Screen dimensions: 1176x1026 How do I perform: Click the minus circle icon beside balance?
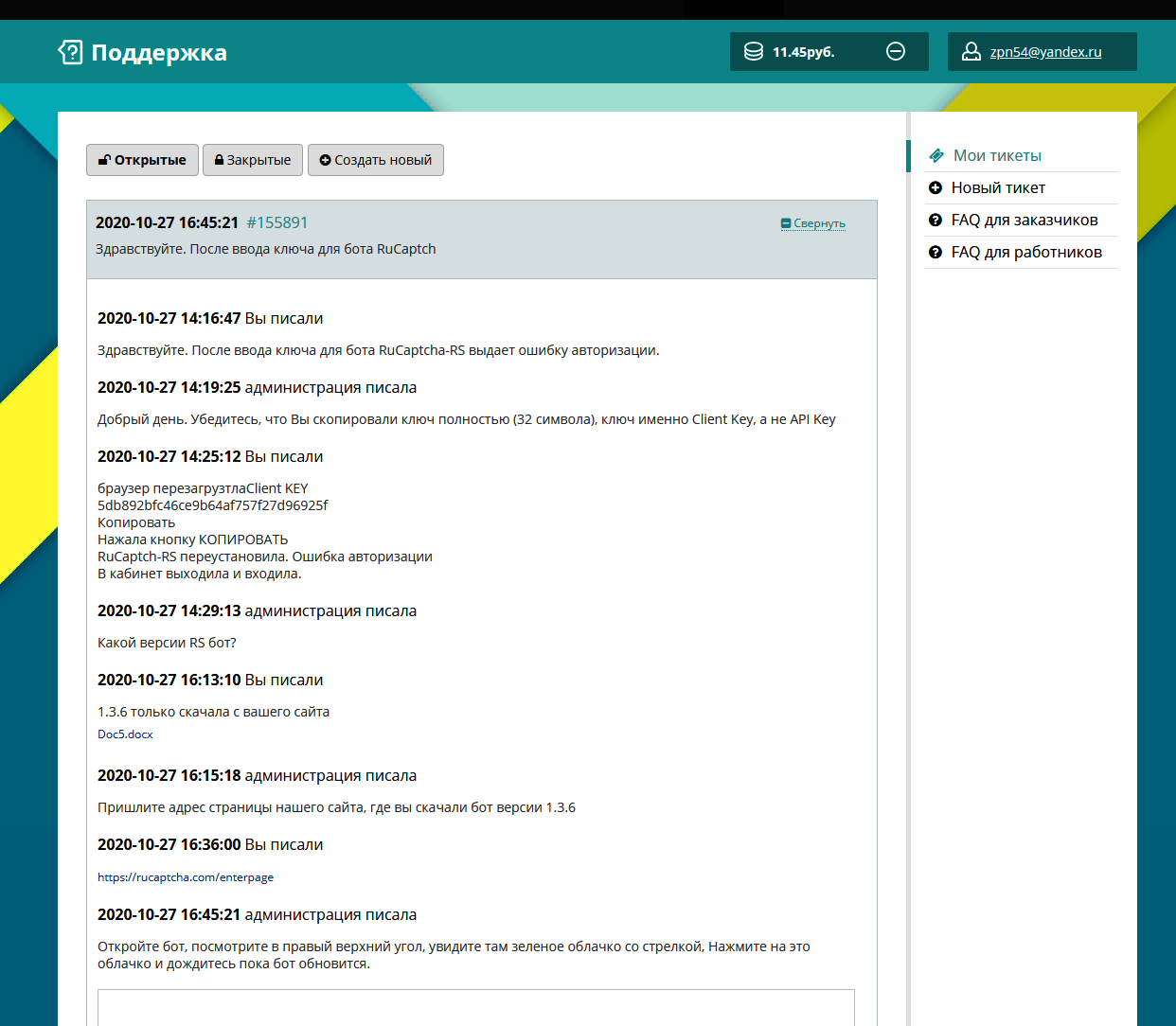(x=895, y=52)
